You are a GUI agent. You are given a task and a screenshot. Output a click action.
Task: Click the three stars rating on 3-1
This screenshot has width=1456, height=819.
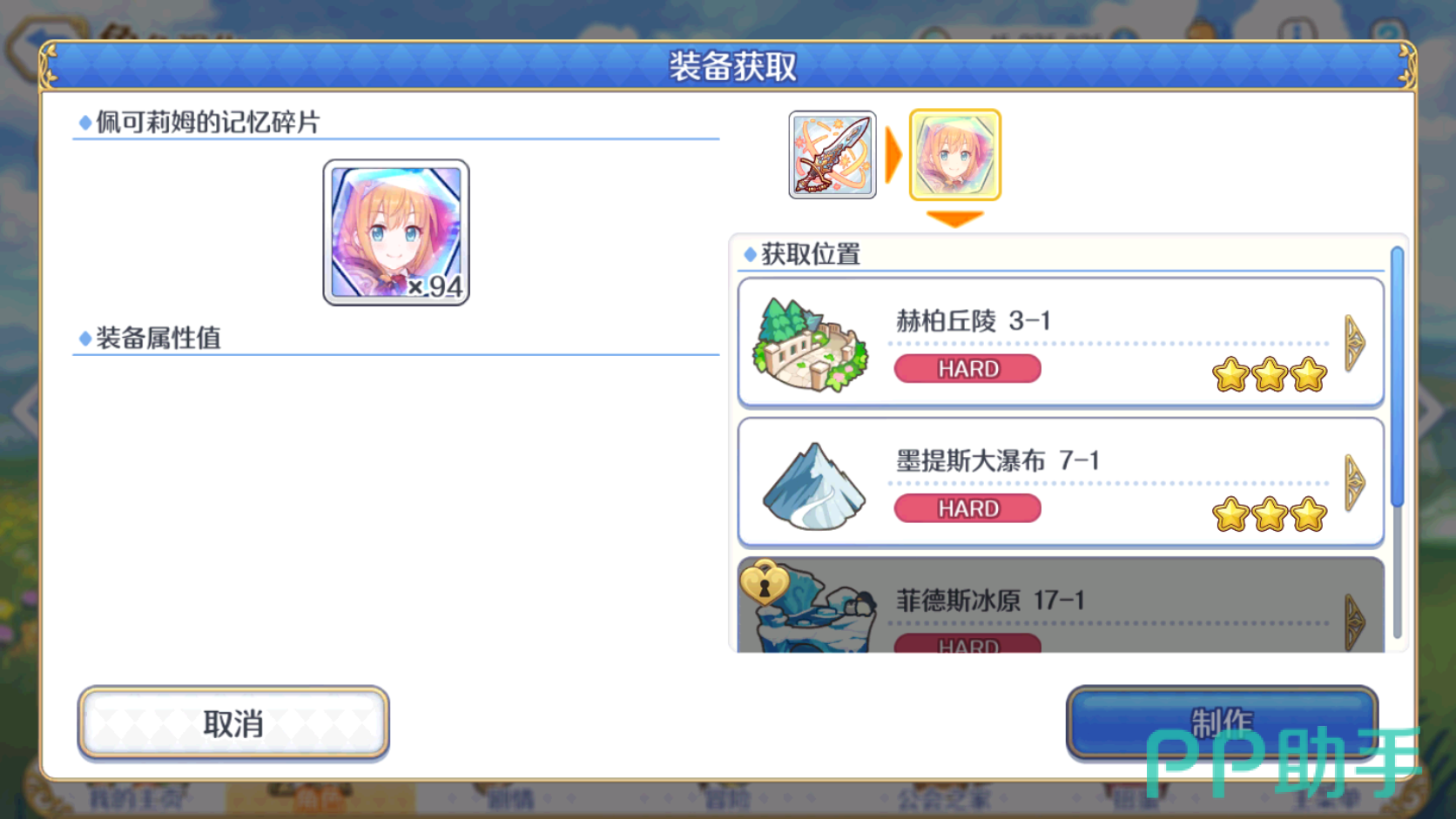coord(1270,375)
